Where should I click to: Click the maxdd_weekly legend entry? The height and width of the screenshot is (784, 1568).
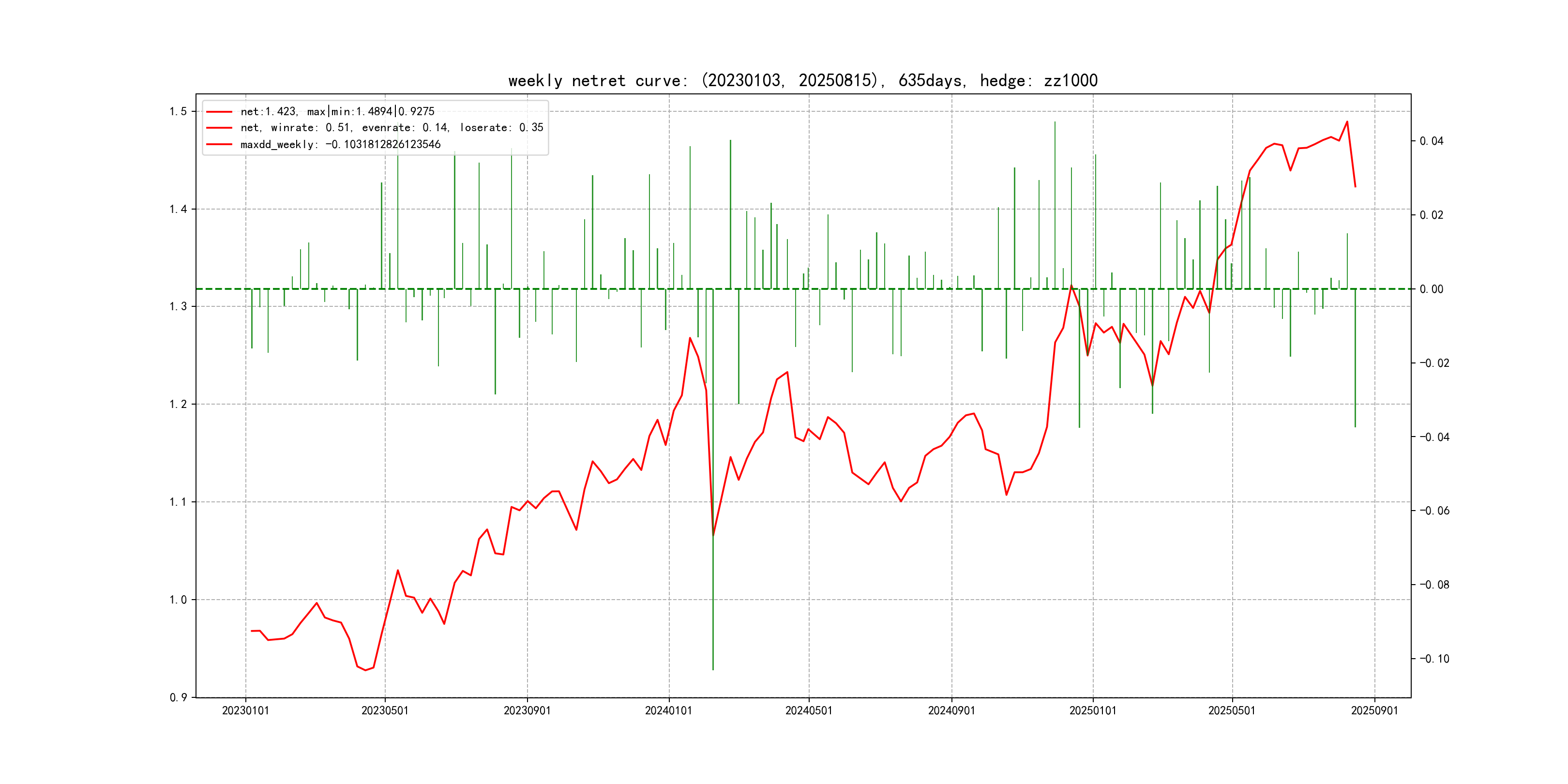pos(340,144)
